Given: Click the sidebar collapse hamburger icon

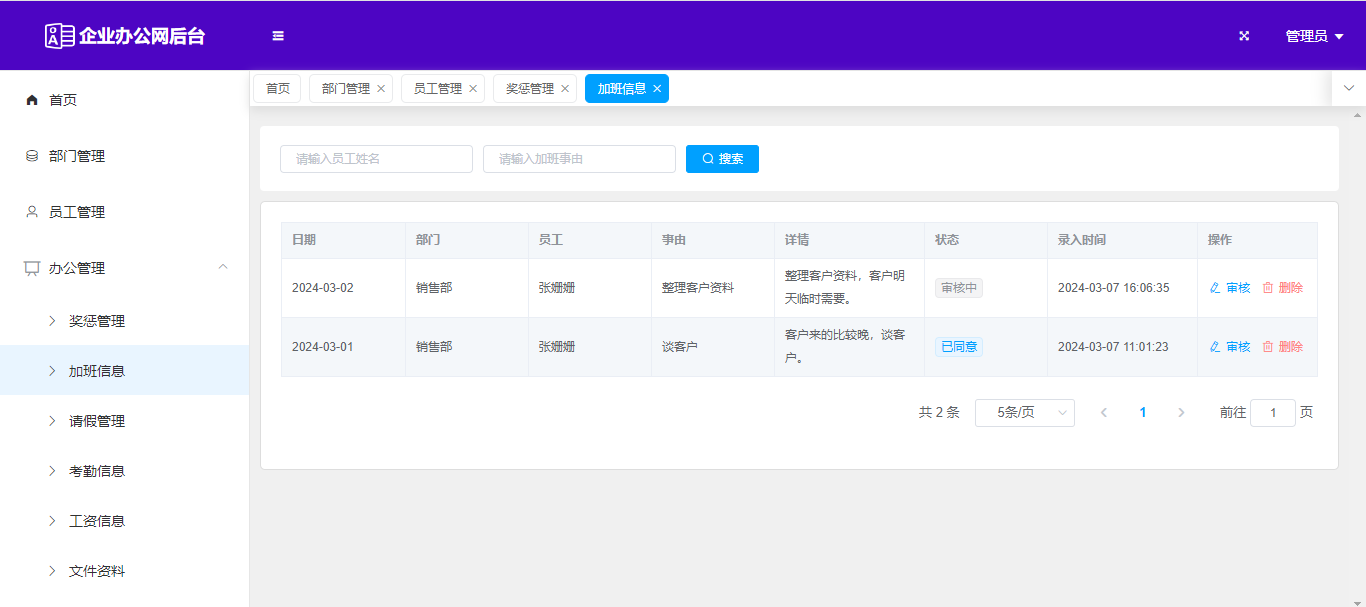Looking at the screenshot, I should [278, 36].
